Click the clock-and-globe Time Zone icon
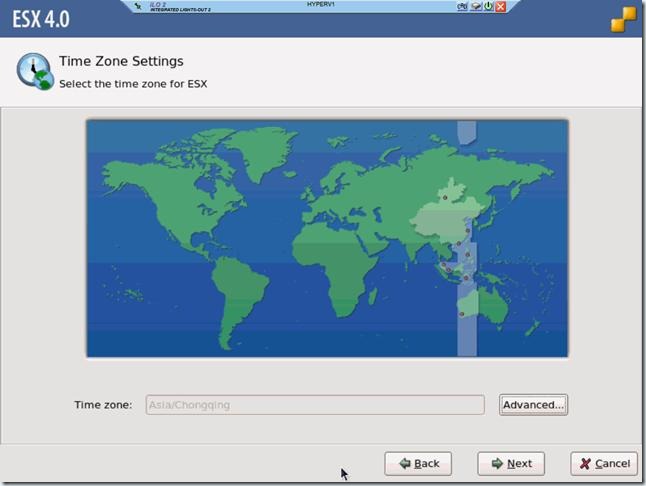The height and width of the screenshot is (486, 646). point(35,71)
